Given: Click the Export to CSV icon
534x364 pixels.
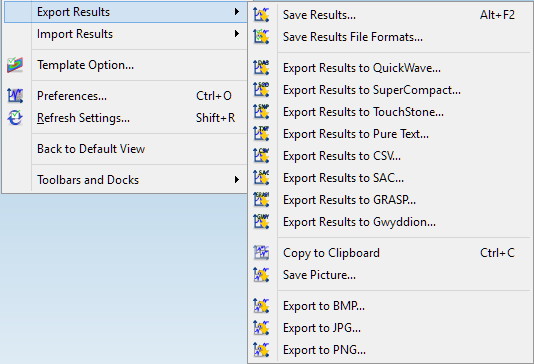Looking at the screenshot, I should click(261, 156).
